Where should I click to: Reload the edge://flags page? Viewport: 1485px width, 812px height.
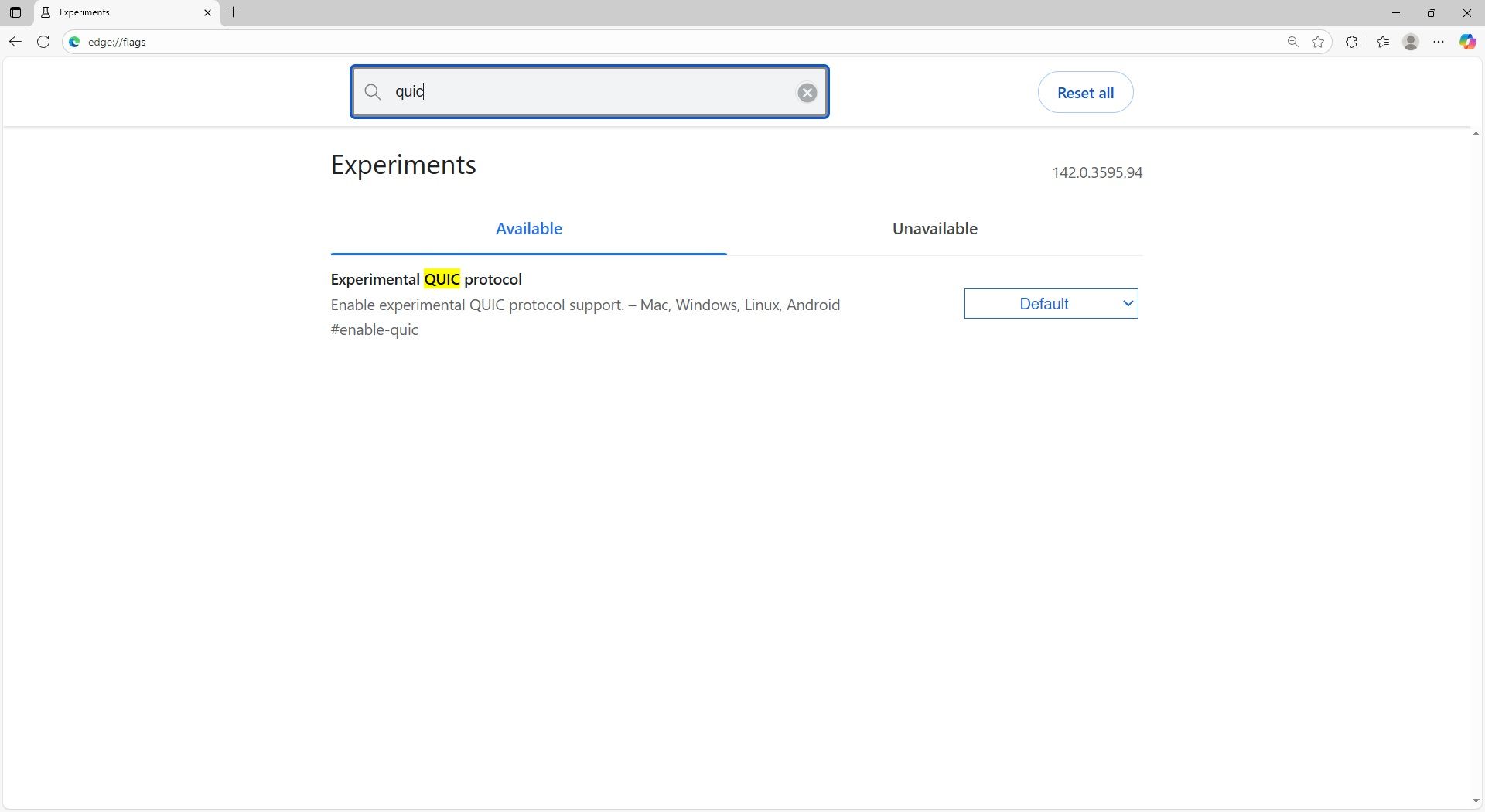43,42
